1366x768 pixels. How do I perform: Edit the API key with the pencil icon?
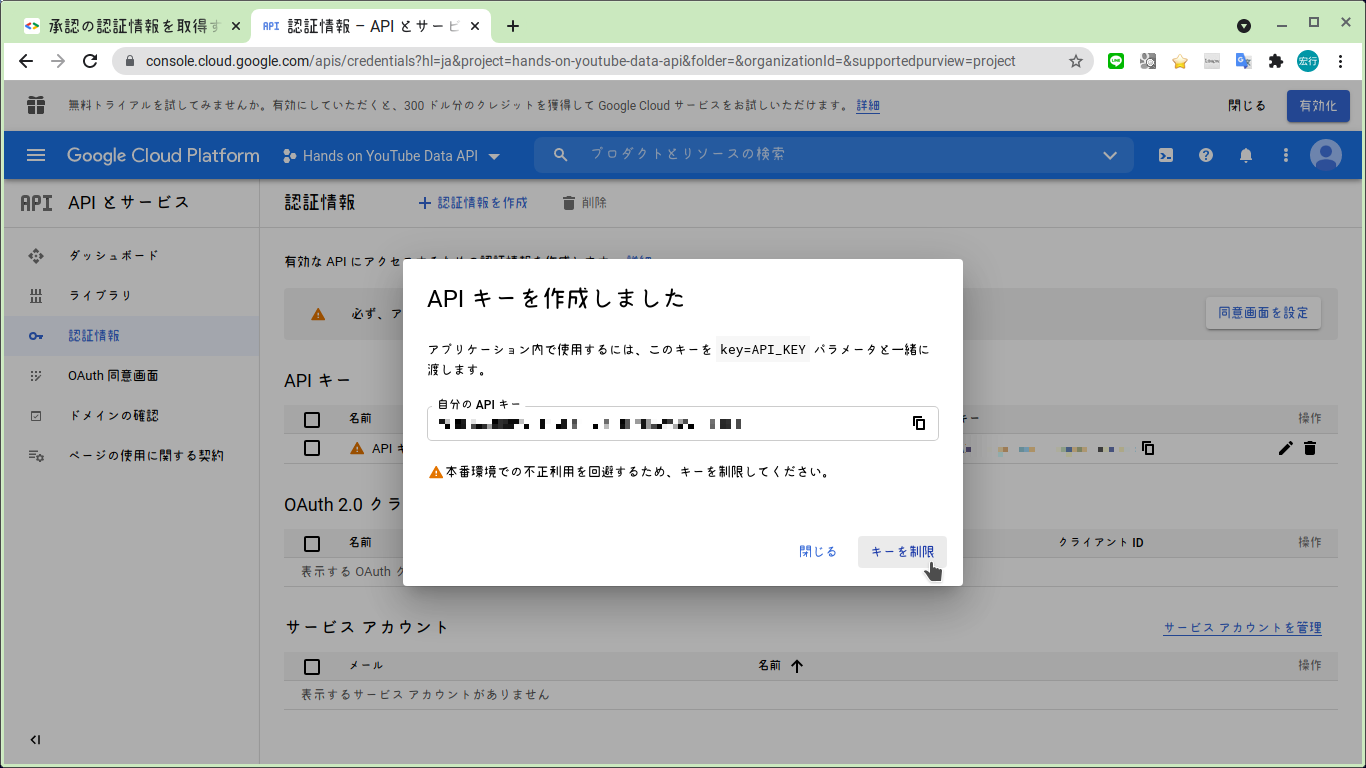pos(1285,448)
